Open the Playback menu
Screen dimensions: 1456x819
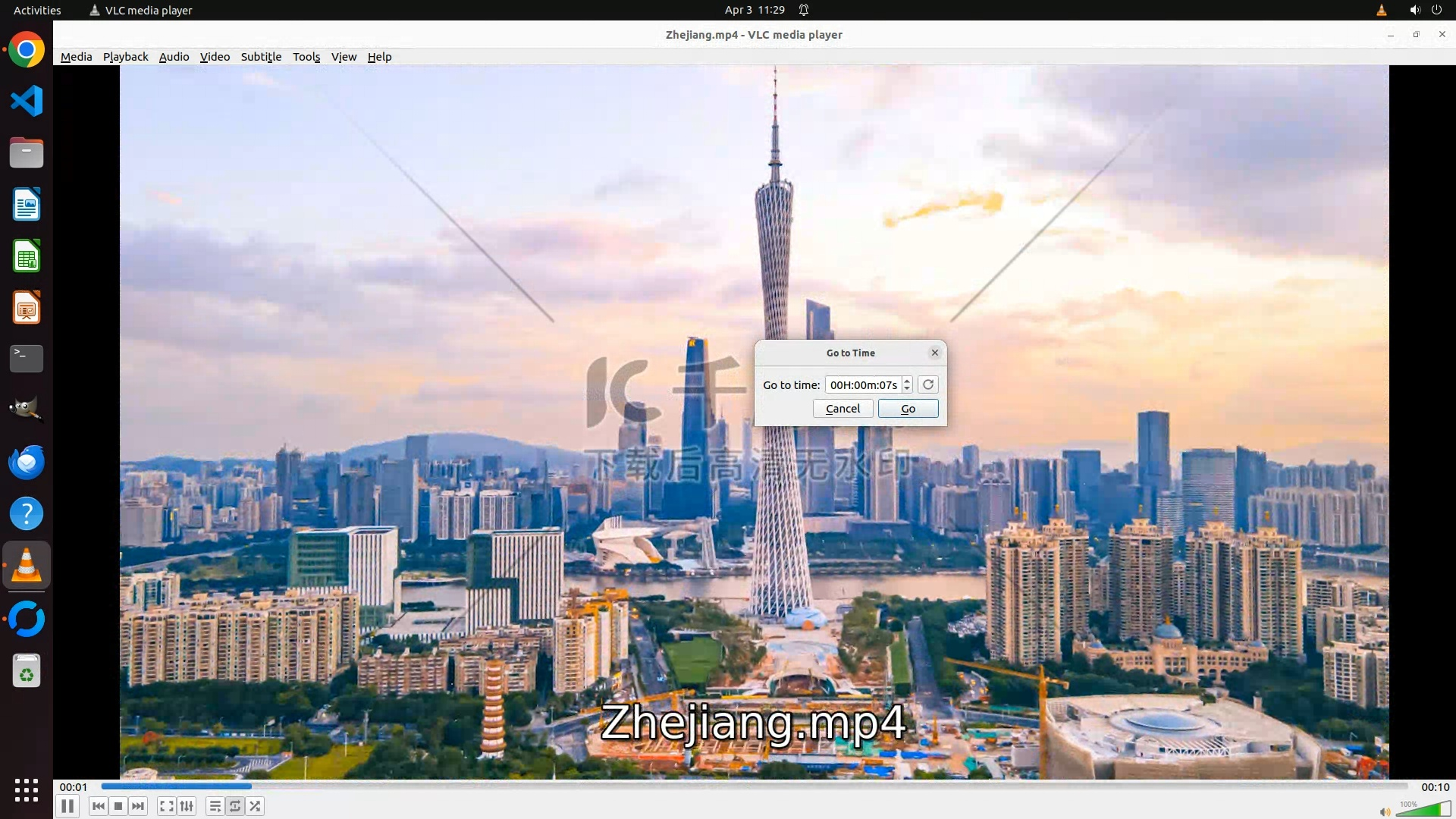click(126, 57)
